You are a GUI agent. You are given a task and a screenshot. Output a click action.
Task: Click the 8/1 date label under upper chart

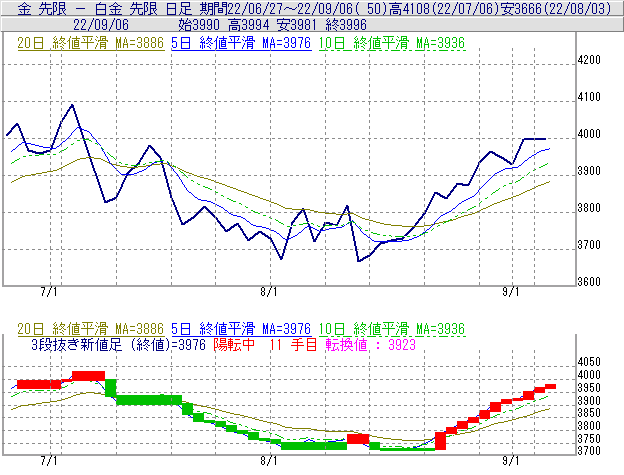point(269,292)
